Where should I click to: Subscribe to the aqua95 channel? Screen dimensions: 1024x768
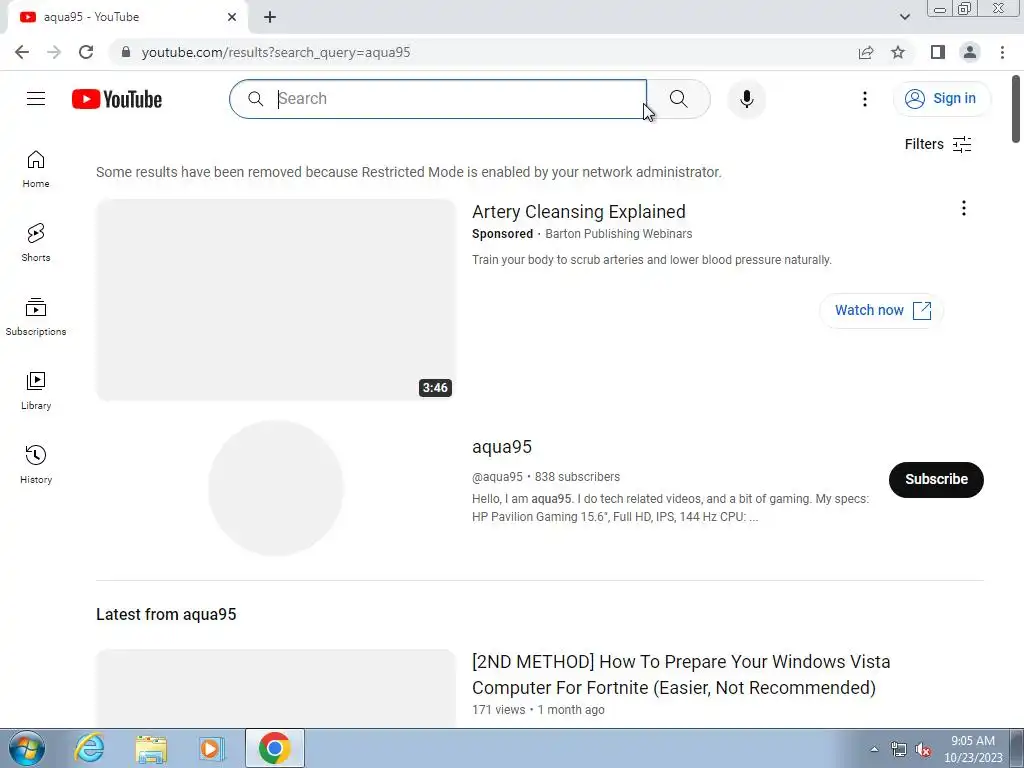pyautogui.click(x=936, y=479)
